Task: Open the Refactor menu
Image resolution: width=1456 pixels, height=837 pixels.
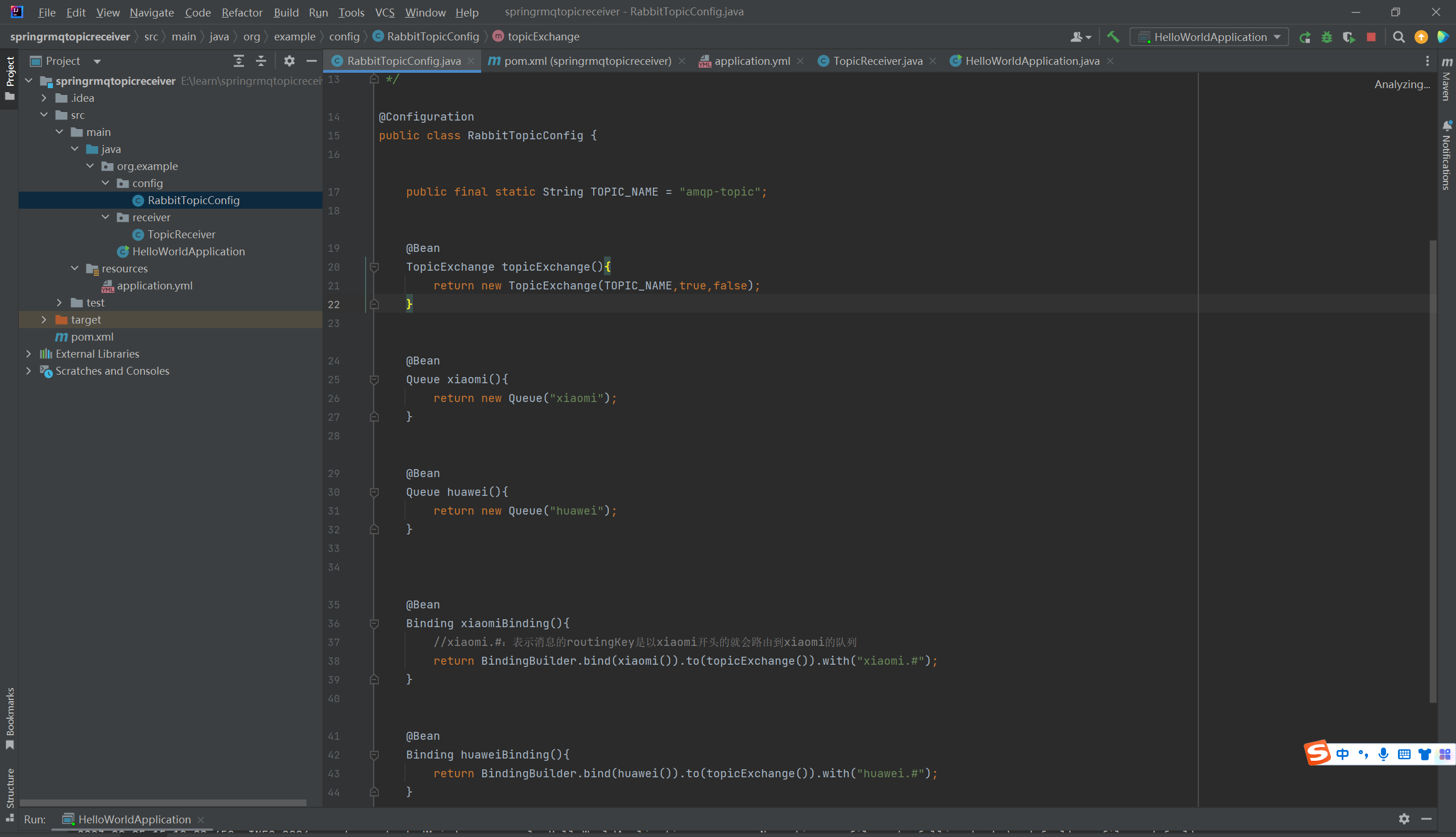Action: pyautogui.click(x=242, y=12)
